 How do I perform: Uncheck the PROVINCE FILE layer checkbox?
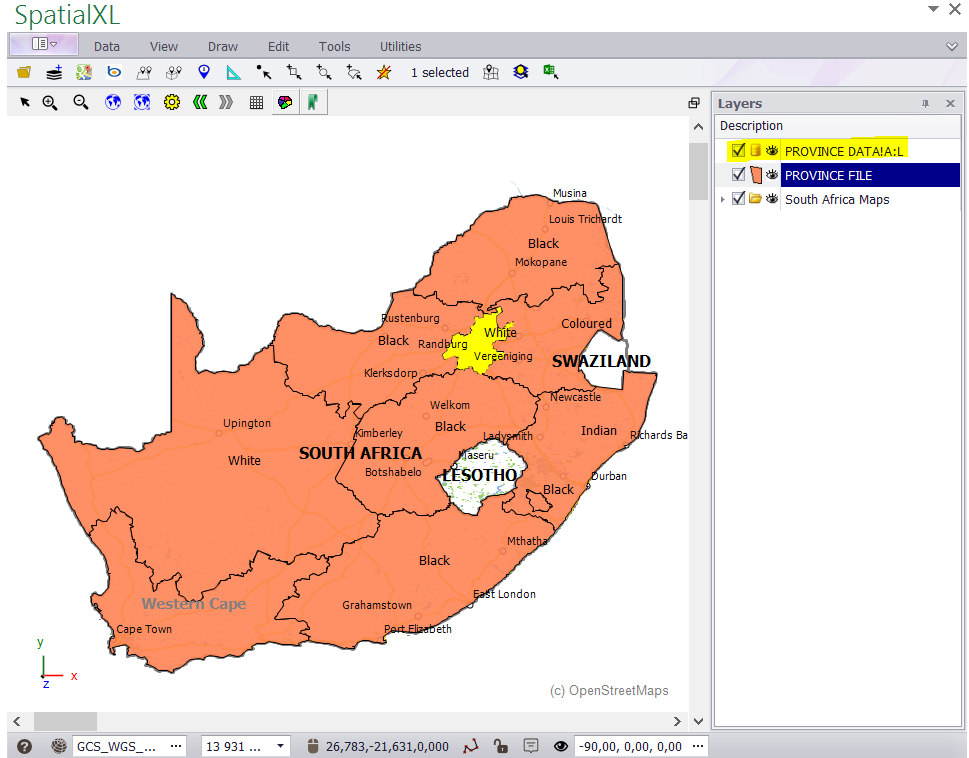point(737,174)
